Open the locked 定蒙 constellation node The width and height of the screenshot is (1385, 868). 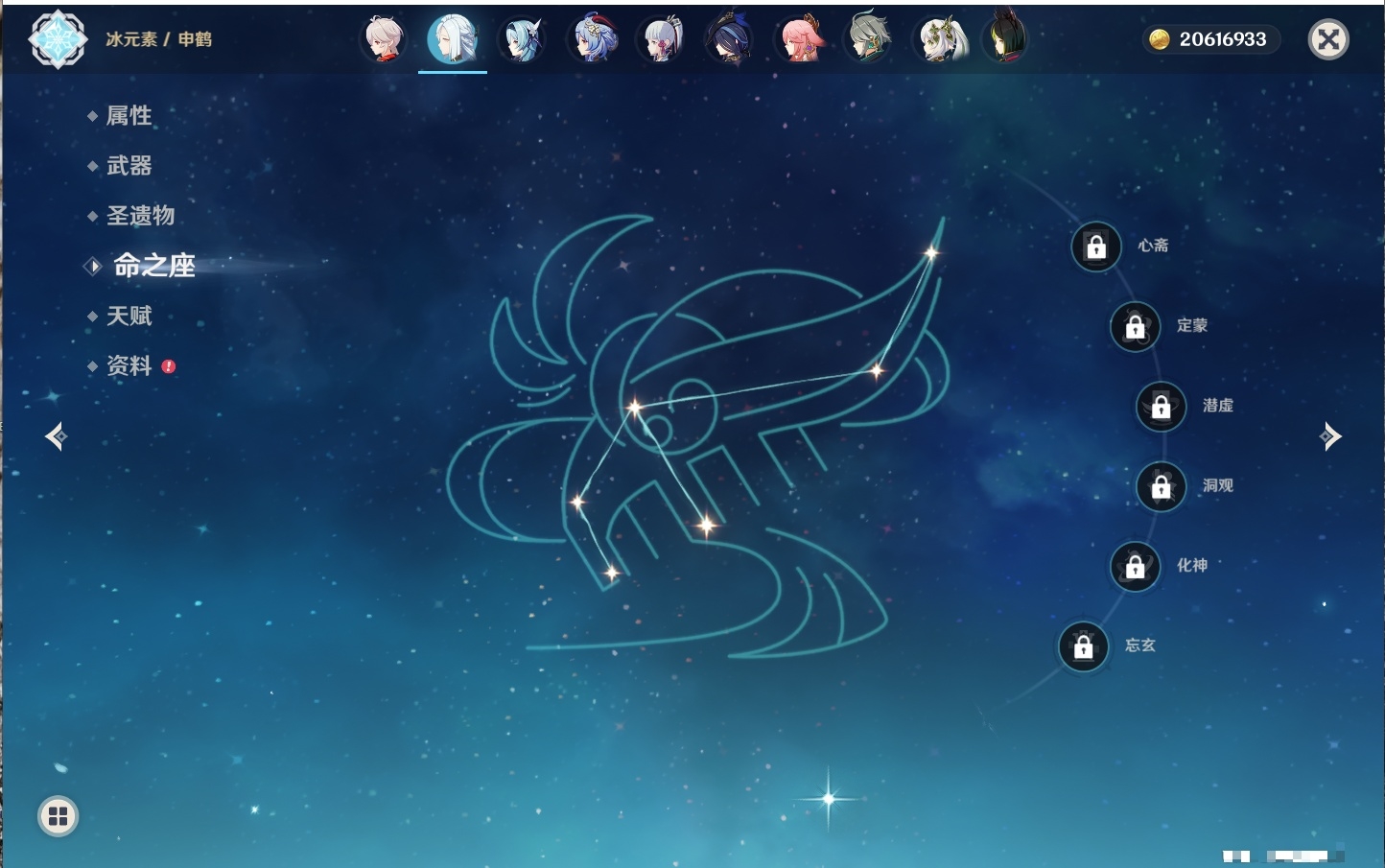tap(1136, 326)
